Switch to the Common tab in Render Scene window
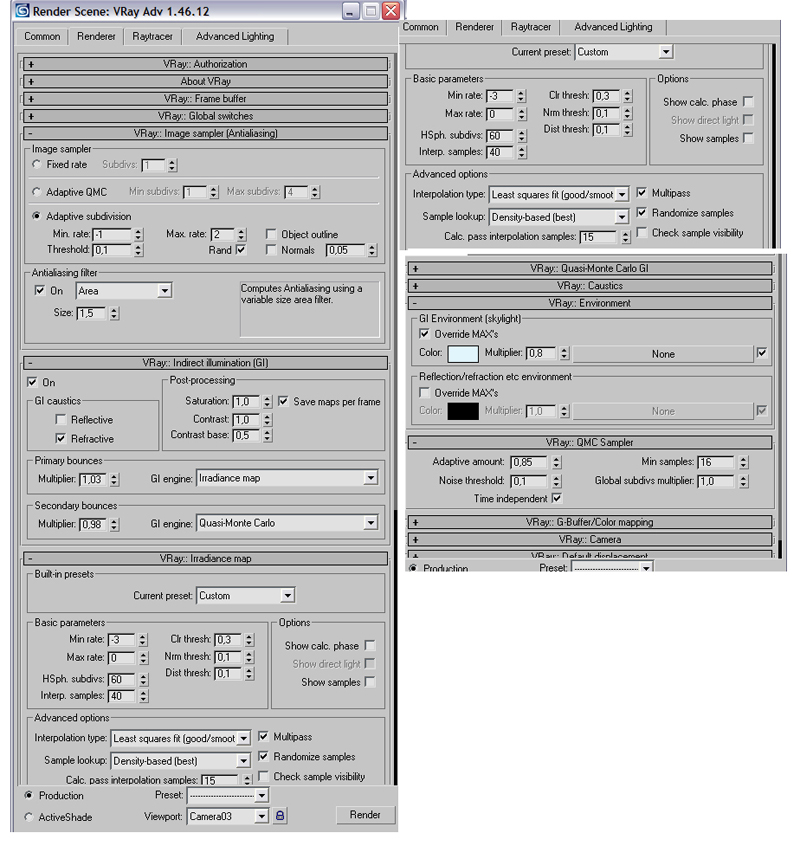The width and height of the screenshot is (800, 846). coord(42,36)
